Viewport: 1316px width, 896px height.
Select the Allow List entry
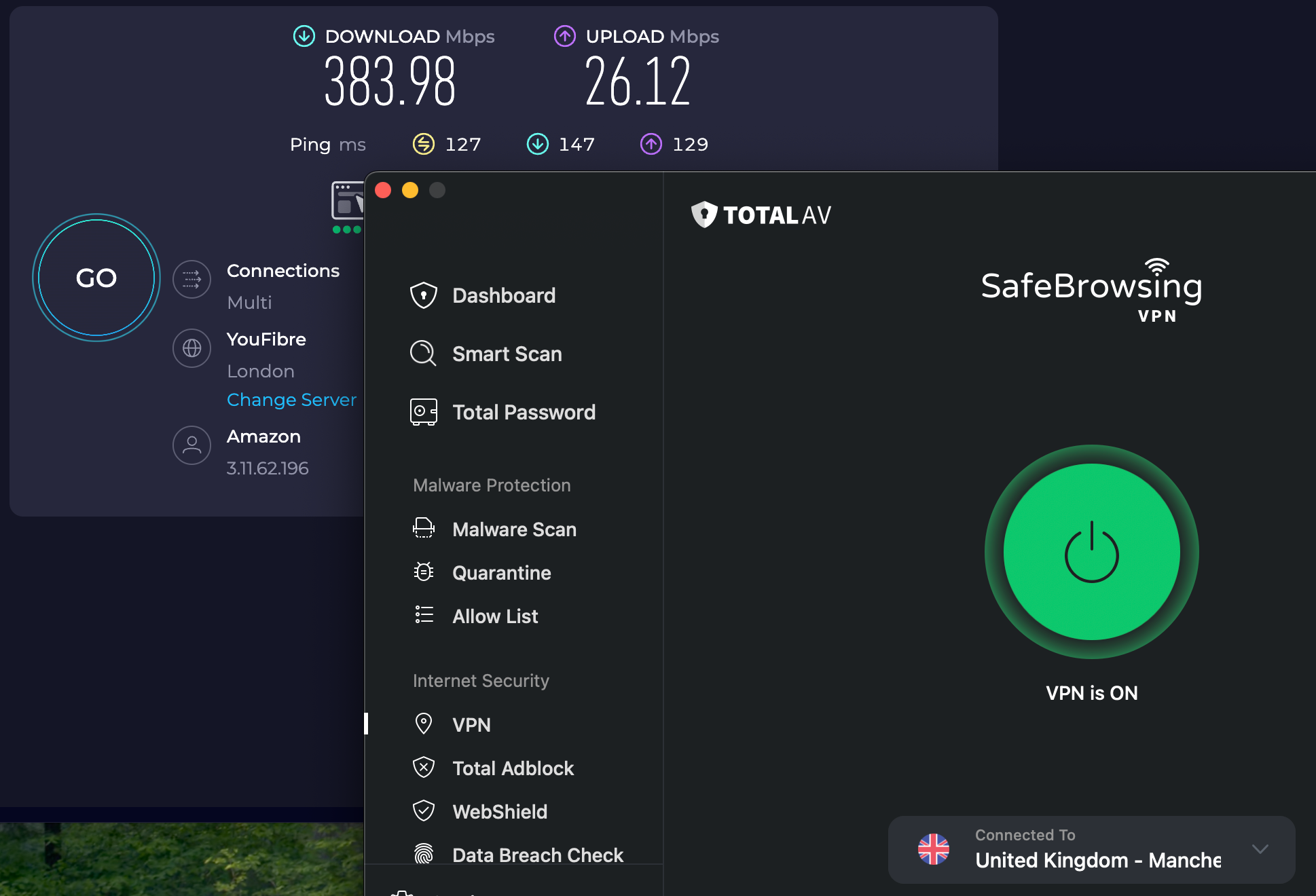point(495,616)
